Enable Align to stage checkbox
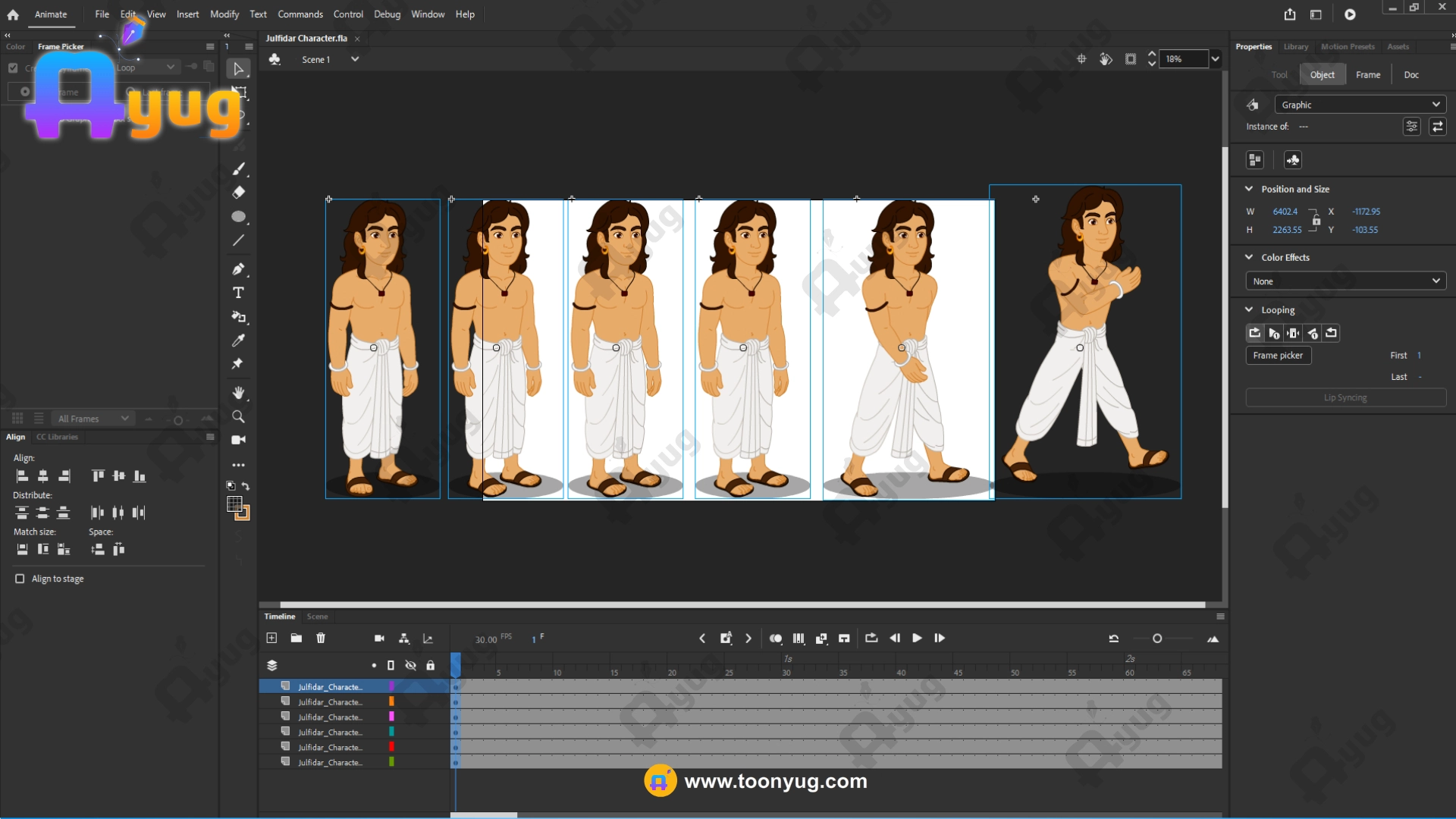This screenshot has width=1456, height=819. click(x=20, y=579)
